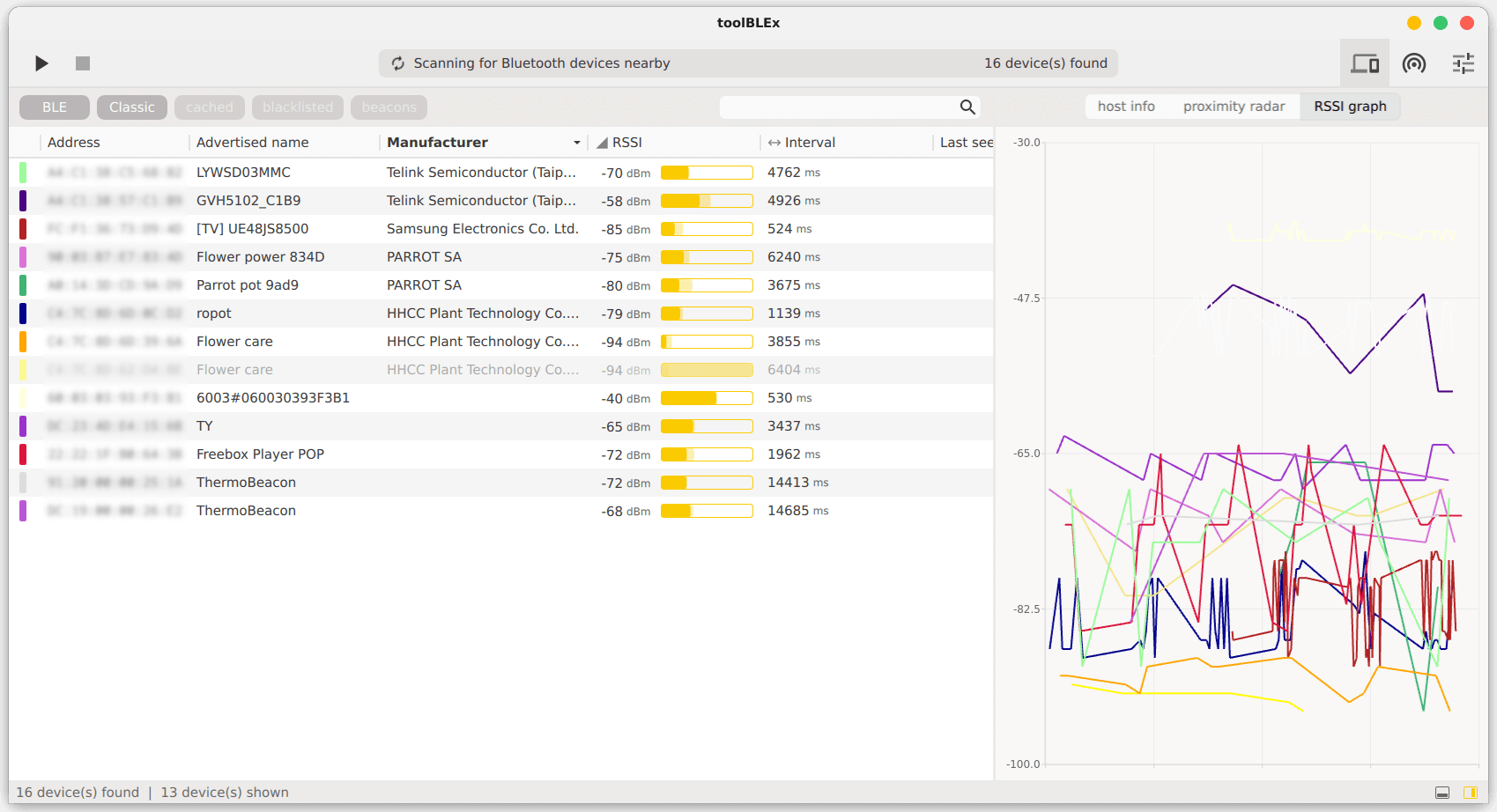Click the GVH5102_C1B9 purple color swatch

coord(23,201)
